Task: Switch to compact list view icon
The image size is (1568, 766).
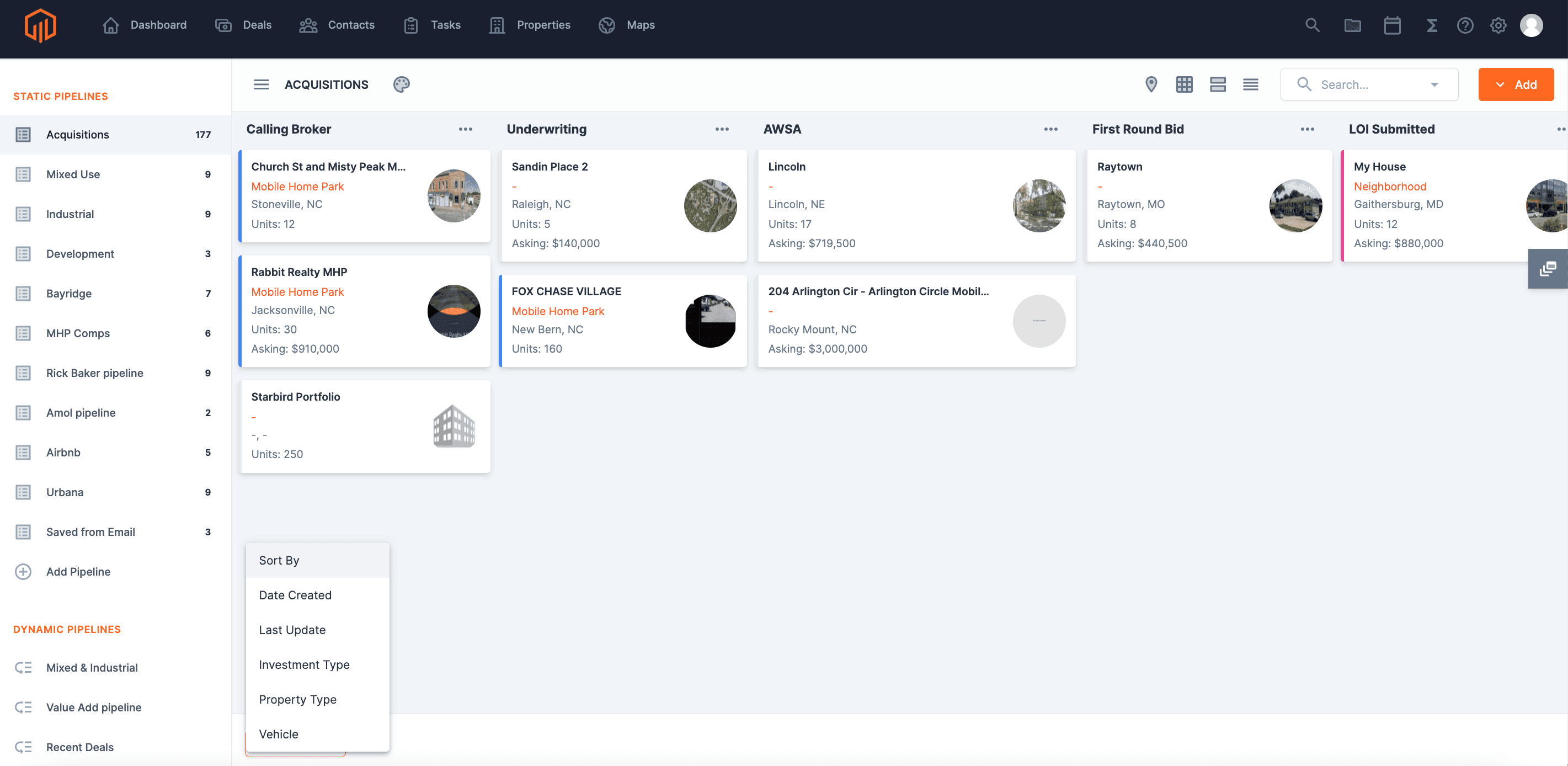Action: 1250,84
